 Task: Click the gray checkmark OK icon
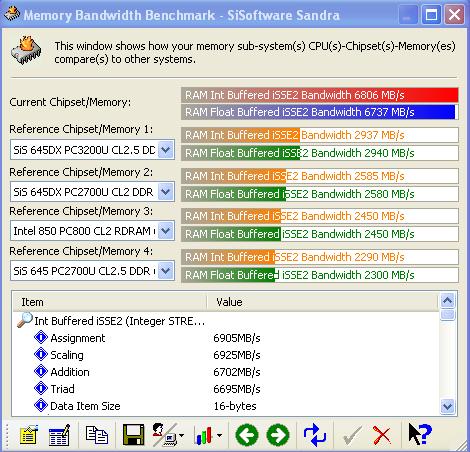coord(352,435)
